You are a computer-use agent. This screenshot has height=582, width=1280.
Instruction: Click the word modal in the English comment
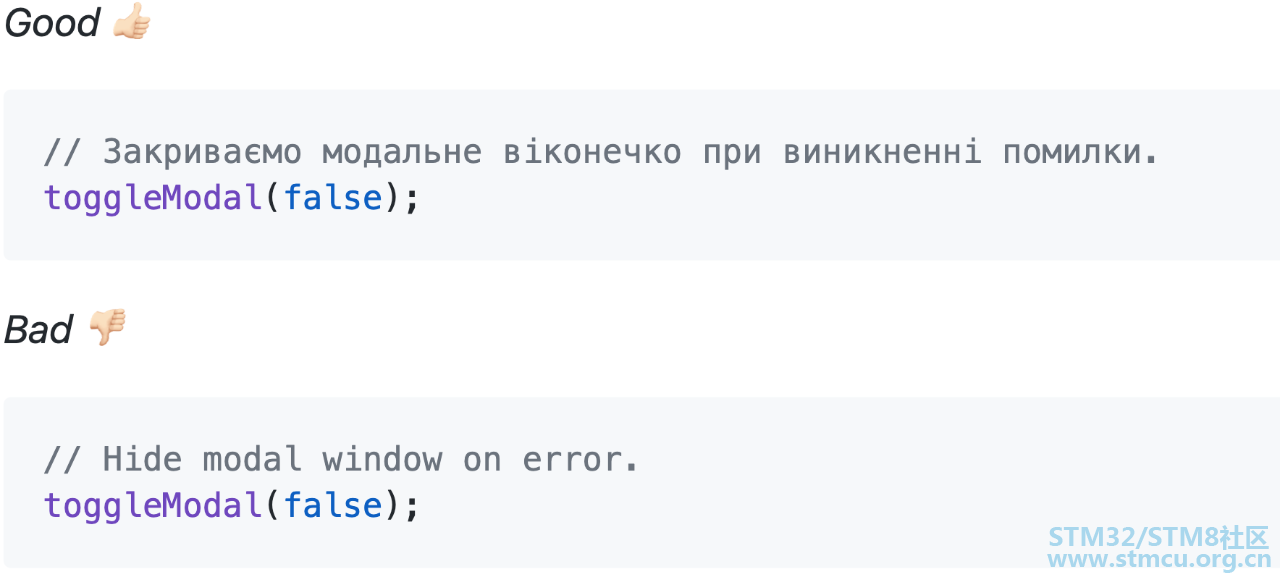point(253,459)
